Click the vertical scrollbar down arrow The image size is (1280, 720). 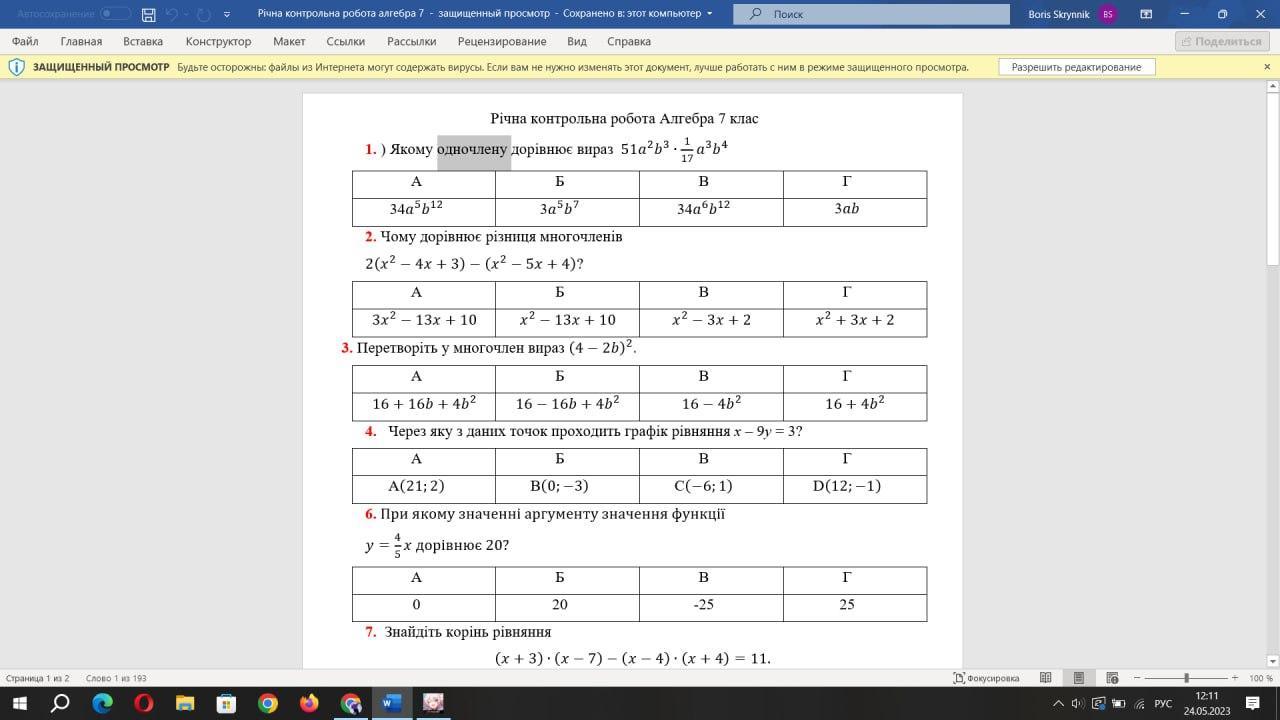pos(1272,661)
